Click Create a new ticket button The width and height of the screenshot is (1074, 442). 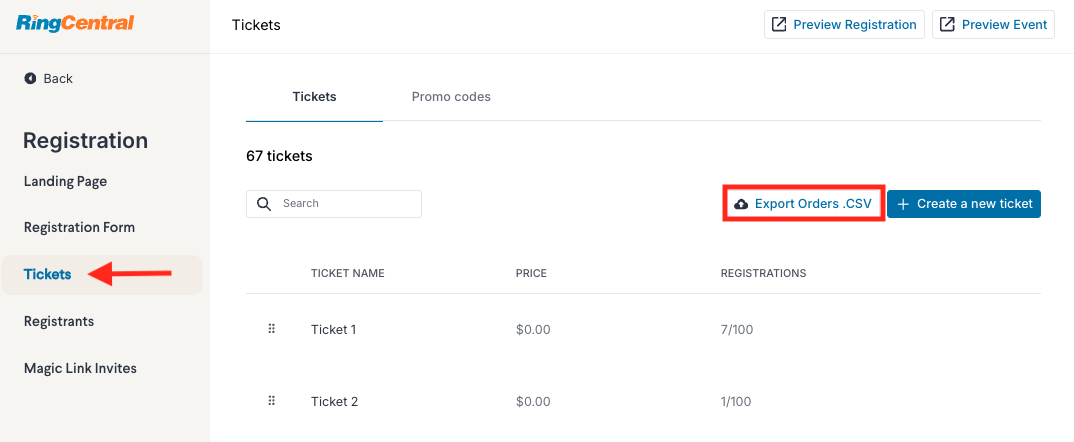pos(964,204)
